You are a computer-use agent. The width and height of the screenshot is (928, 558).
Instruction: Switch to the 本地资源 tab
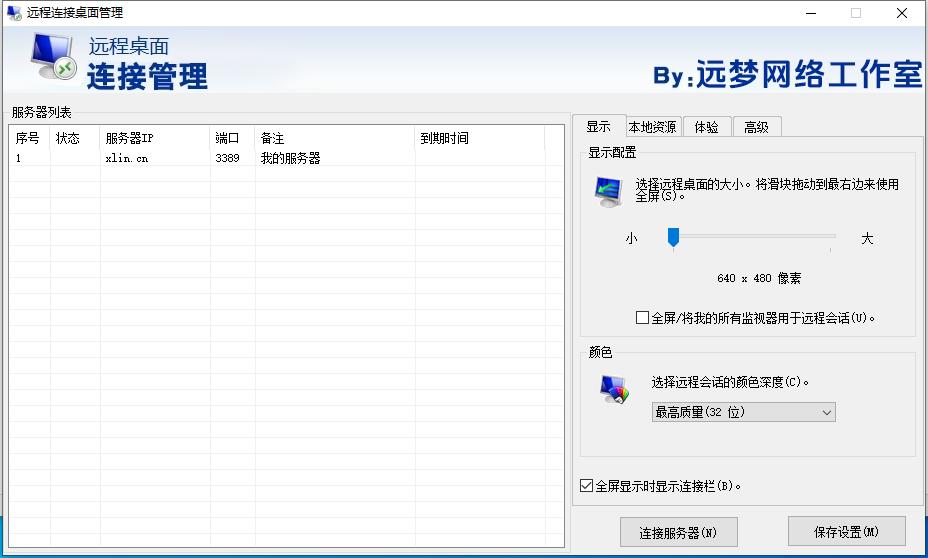(653, 127)
